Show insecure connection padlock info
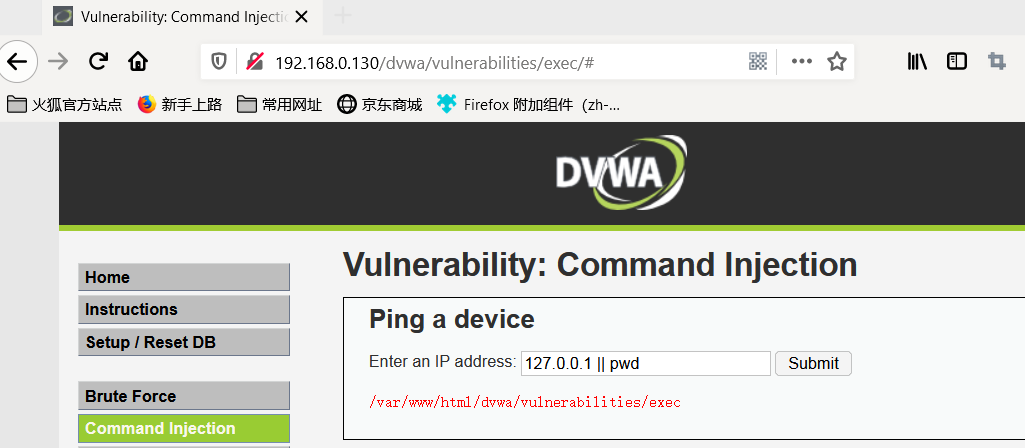1025x448 pixels. pos(254,61)
